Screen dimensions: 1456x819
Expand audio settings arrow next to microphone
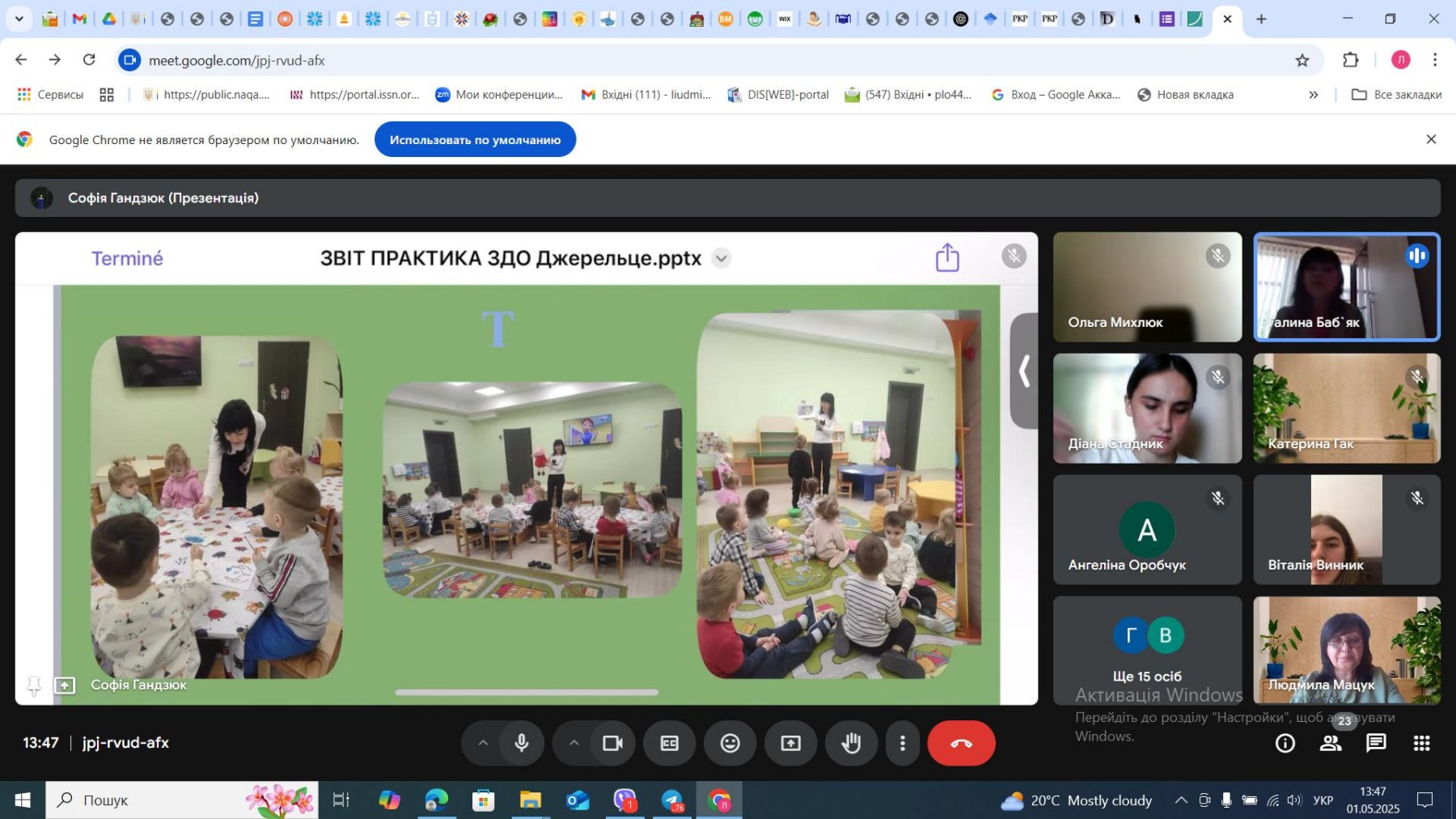pyautogui.click(x=483, y=743)
